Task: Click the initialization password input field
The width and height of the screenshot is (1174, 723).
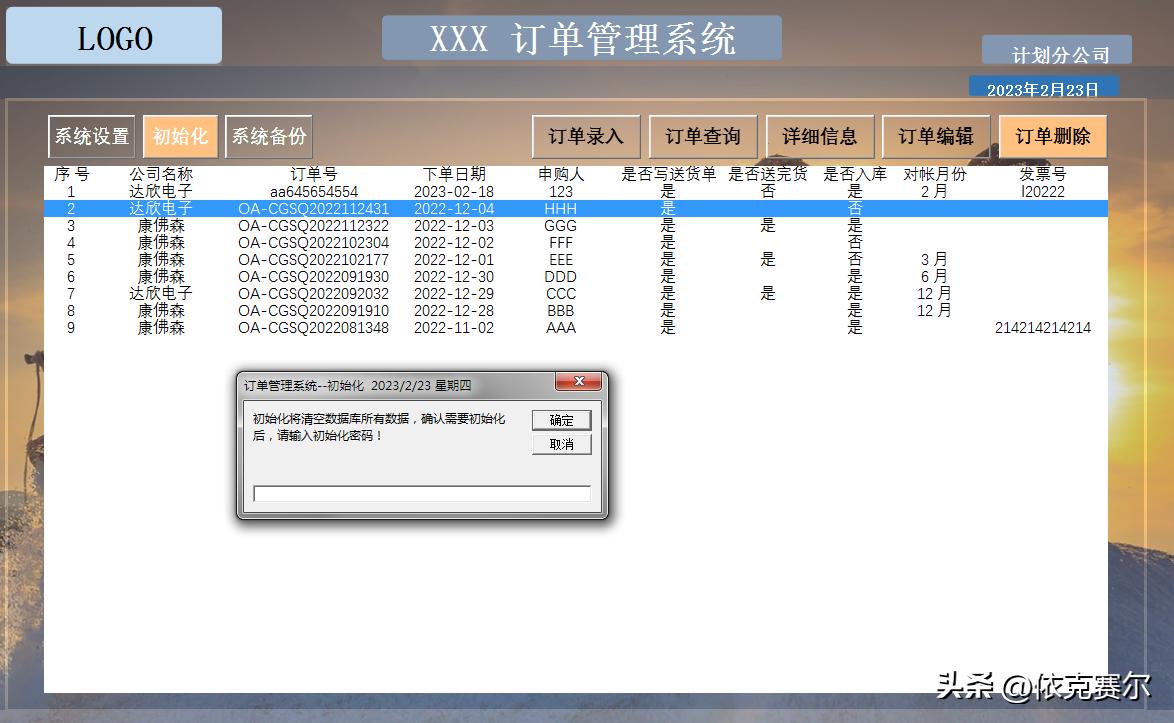Action: (420, 493)
